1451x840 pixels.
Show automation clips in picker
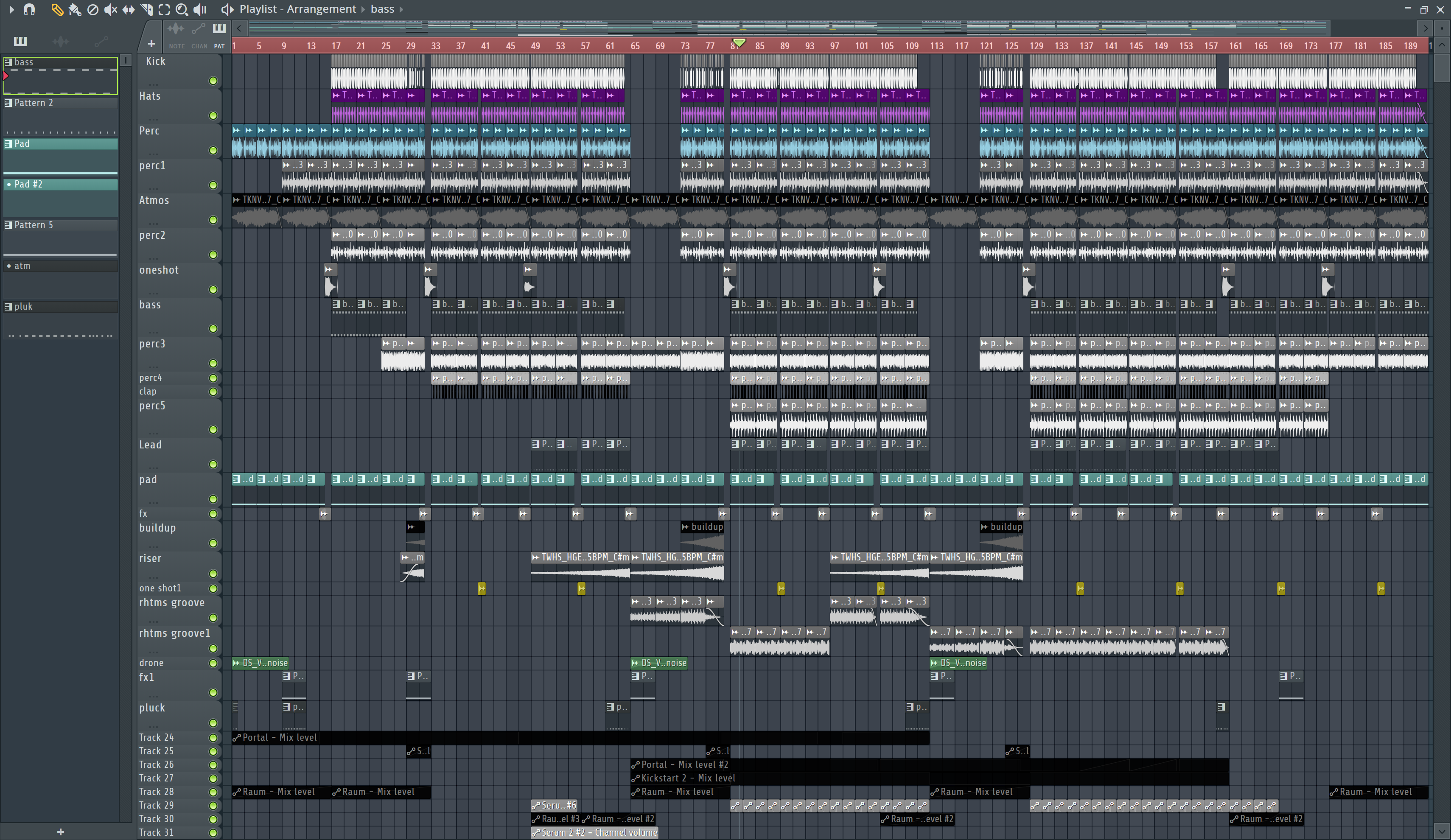pyautogui.click(x=101, y=41)
